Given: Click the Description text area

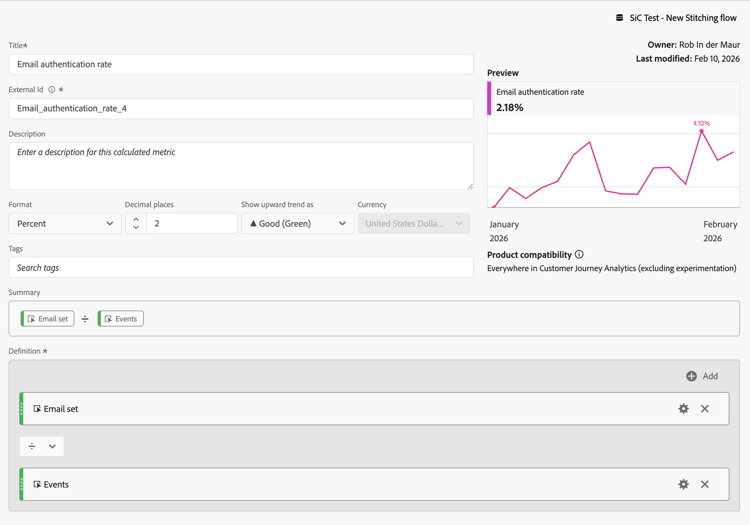Looking at the screenshot, I should (x=241, y=166).
